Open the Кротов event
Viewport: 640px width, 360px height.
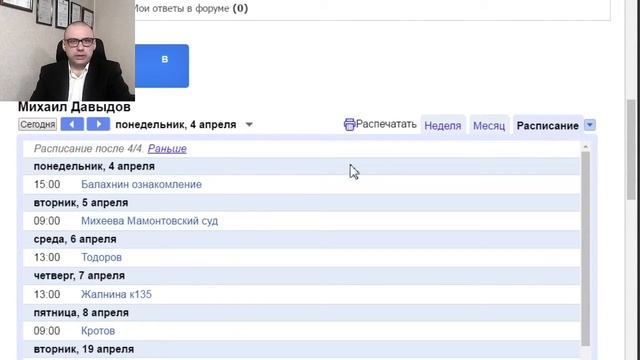point(98,331)
